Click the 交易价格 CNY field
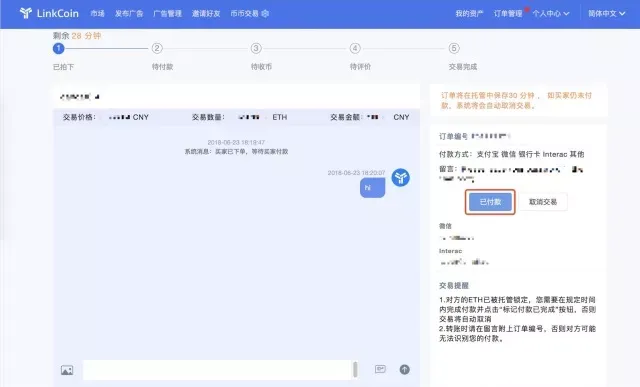The height and width of the screenshot is (387, 640). (106, 117)
